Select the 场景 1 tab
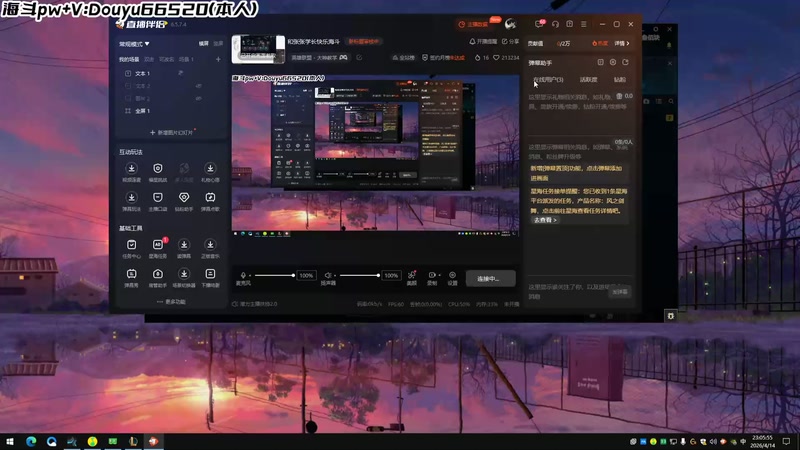Image resolution: width=800 pixels, height=450 pixels. pyautogui.click(x=186, y=60)
